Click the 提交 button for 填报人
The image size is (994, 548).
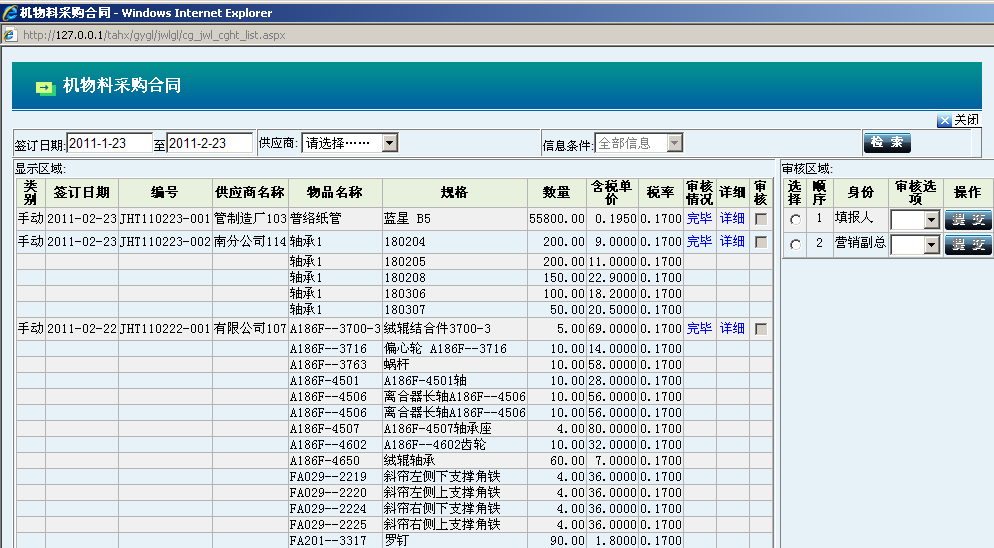coord(968,219)
